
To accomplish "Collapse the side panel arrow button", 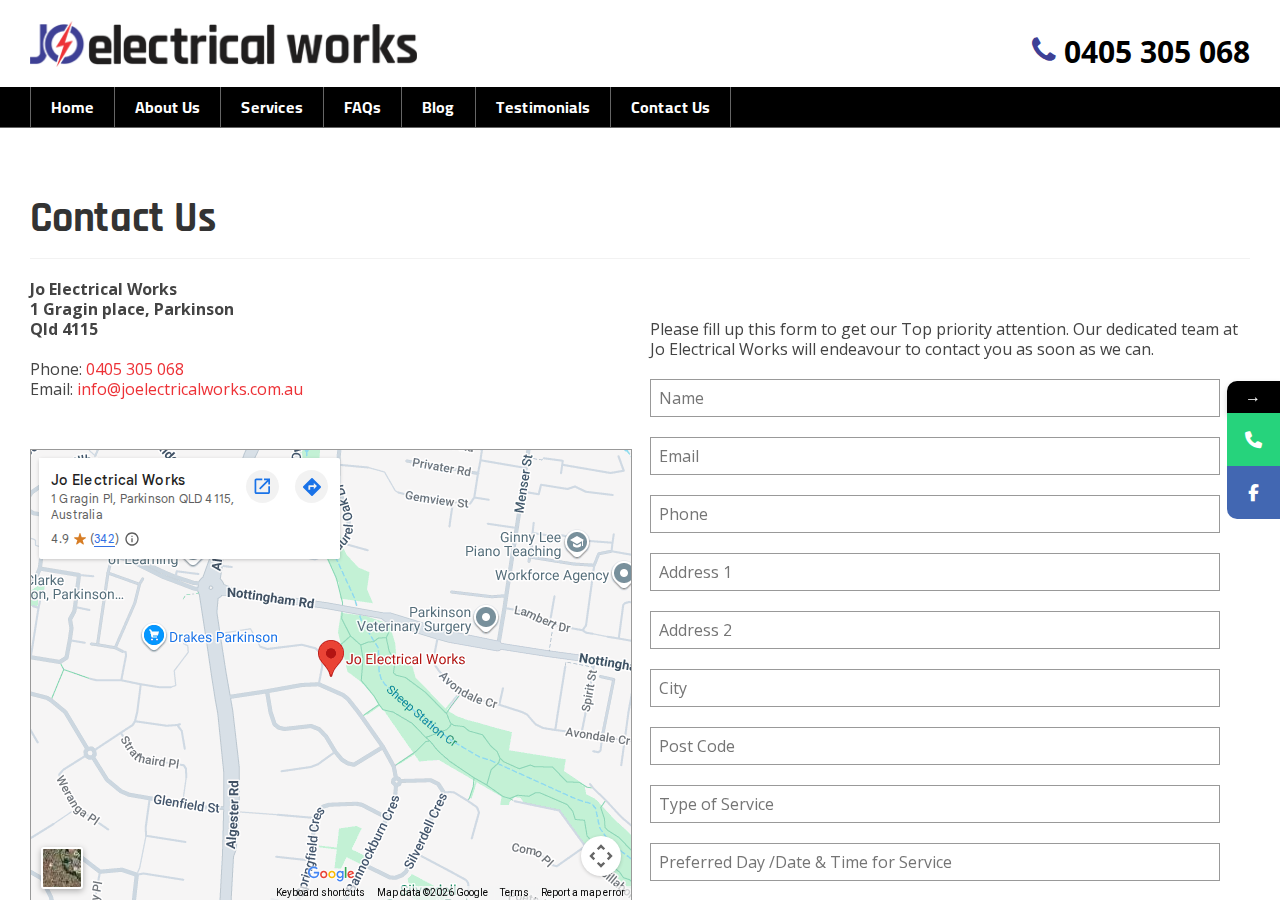I will point(1253,398).
